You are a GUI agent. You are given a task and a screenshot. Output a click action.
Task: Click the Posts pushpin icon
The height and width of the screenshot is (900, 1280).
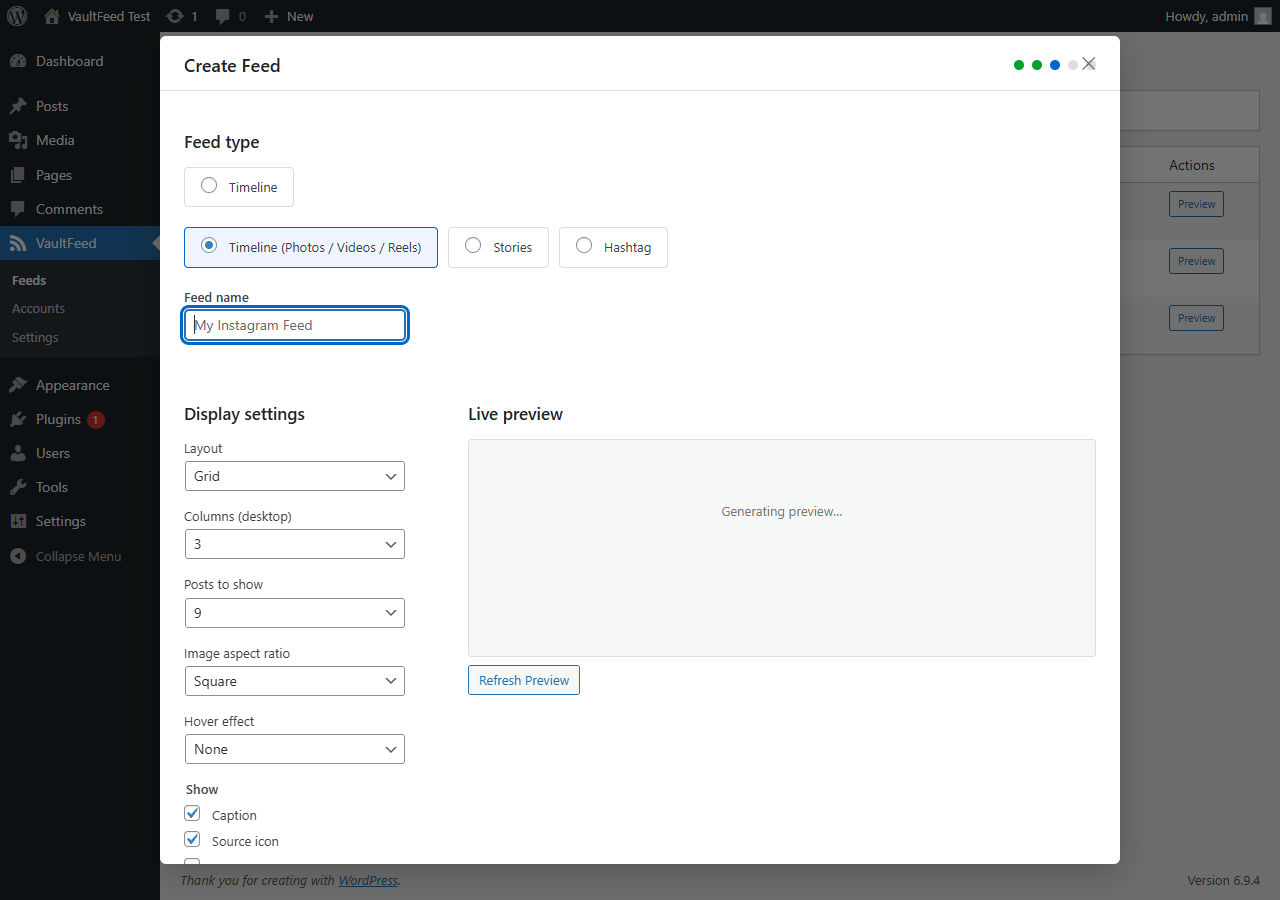coord(18,106)
